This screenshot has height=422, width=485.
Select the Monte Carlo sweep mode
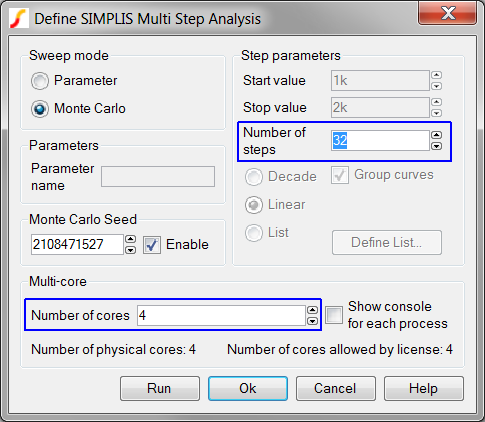tap(40, 109)
